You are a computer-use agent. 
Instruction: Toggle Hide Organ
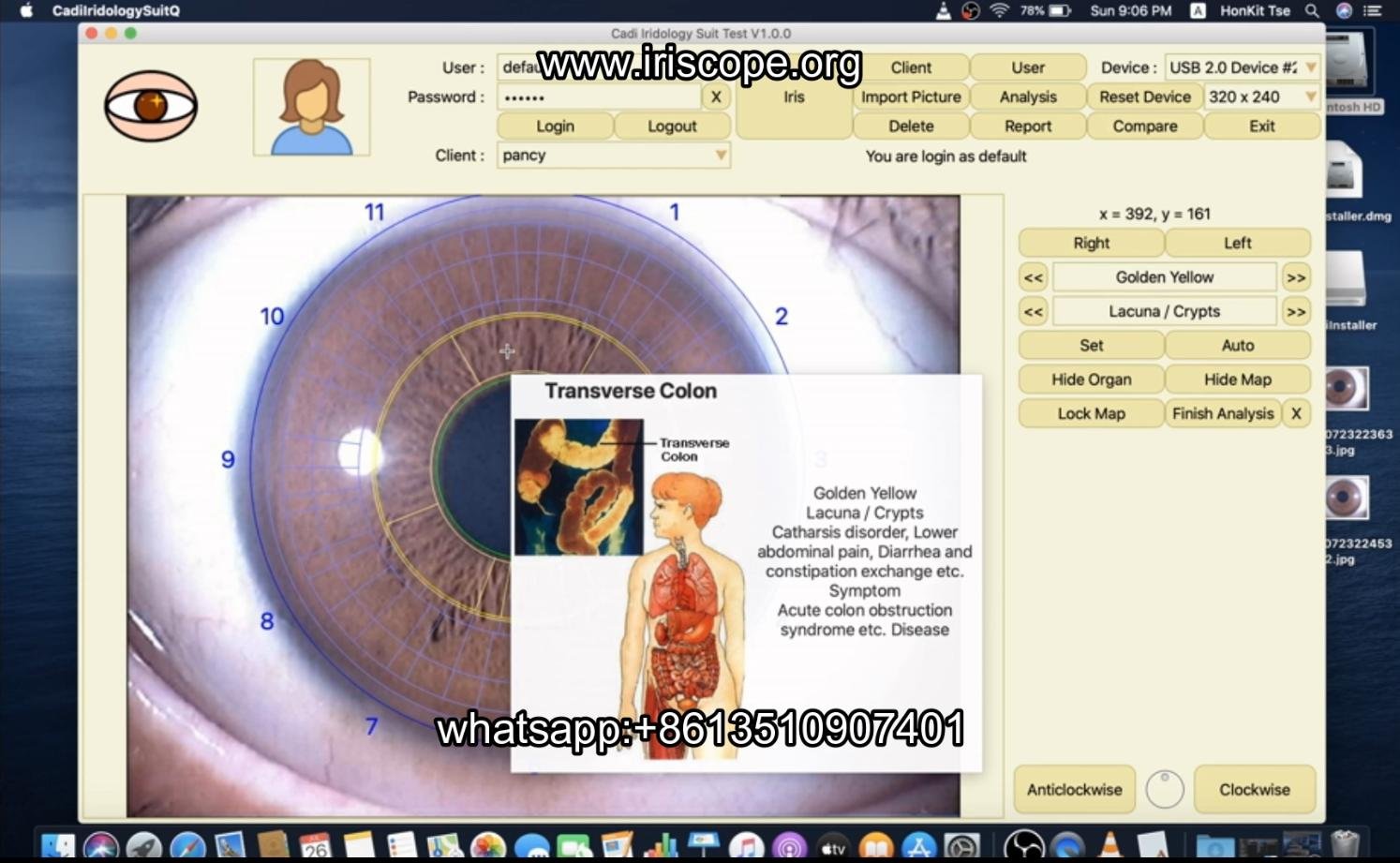click(1092, 379)
